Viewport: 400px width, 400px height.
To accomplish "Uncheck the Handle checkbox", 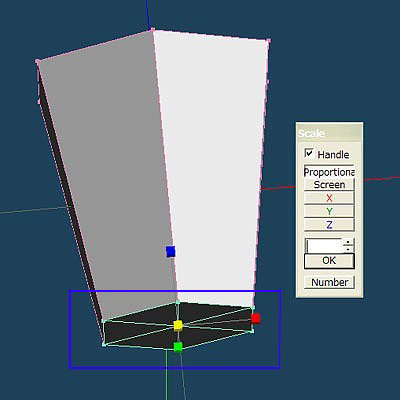I will coord(309,153).
